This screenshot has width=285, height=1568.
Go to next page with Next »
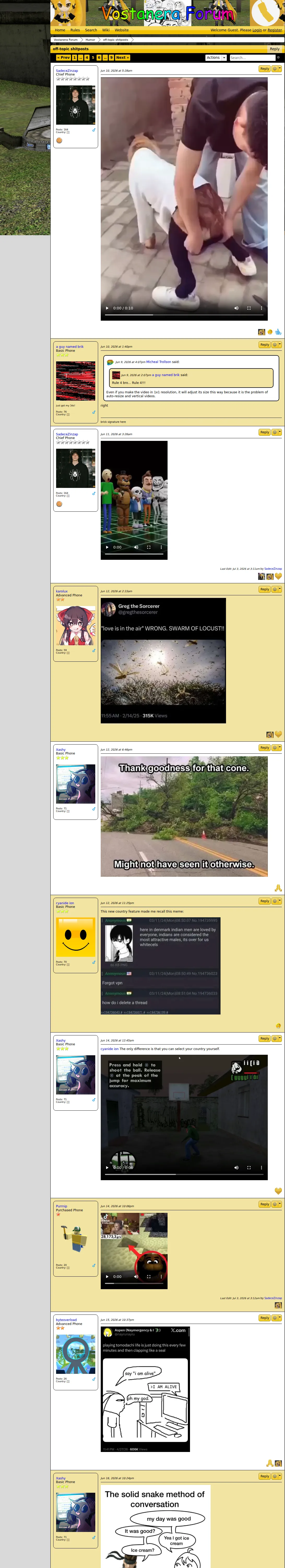[x=122, y=58]
